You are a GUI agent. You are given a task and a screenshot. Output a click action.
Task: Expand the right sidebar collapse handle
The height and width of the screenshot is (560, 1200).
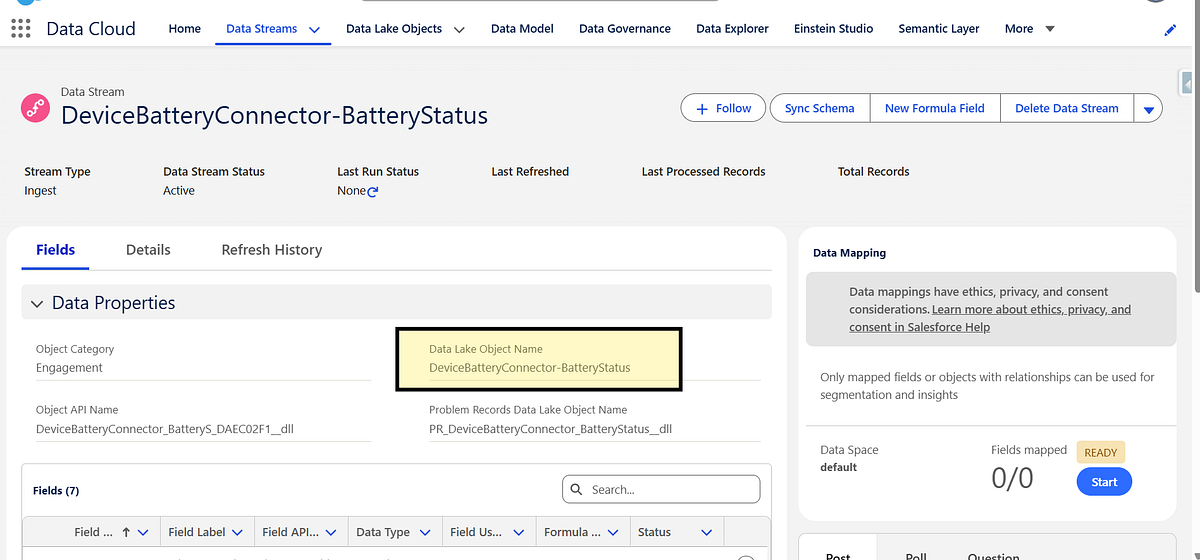click(x=1187, y=82)
